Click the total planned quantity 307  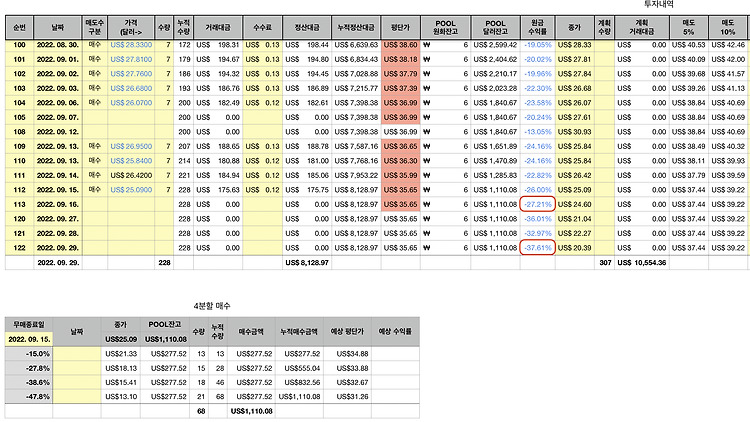605,263
